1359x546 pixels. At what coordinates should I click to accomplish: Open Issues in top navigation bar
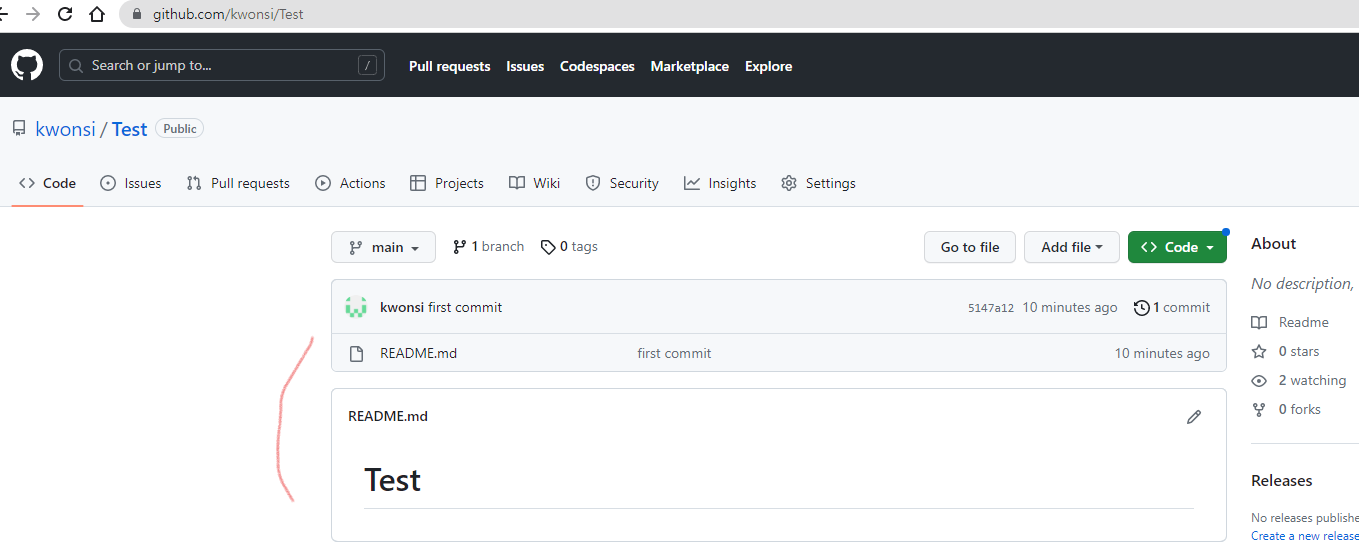point(525,66)
